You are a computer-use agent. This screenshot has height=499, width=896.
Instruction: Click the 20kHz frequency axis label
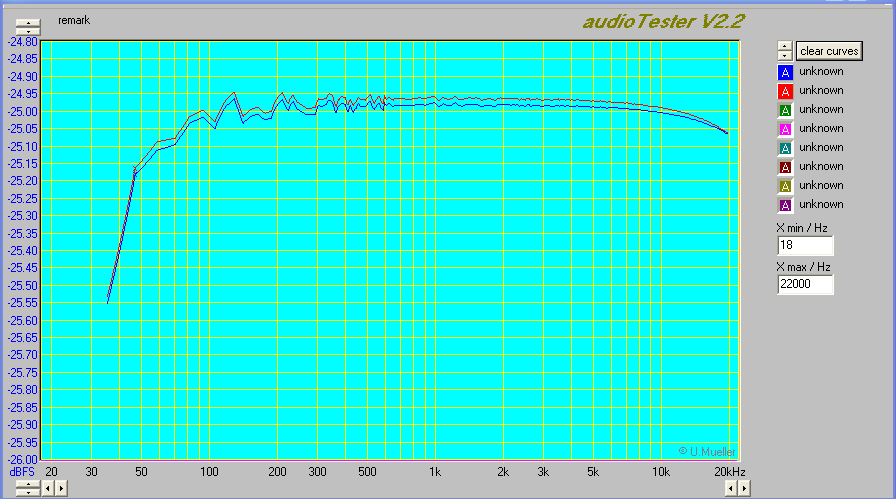click(730, 472)
